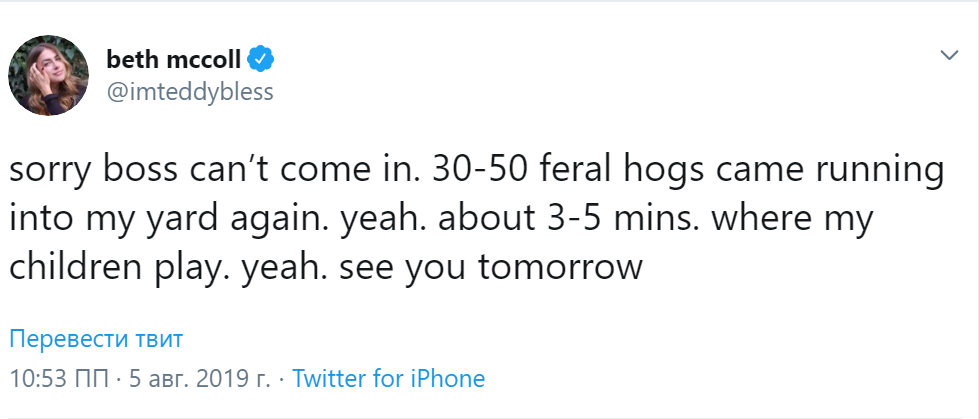The image size is (979, 419).
Task: Open beth mccoll's profile avatar photo
Action: 48,76
